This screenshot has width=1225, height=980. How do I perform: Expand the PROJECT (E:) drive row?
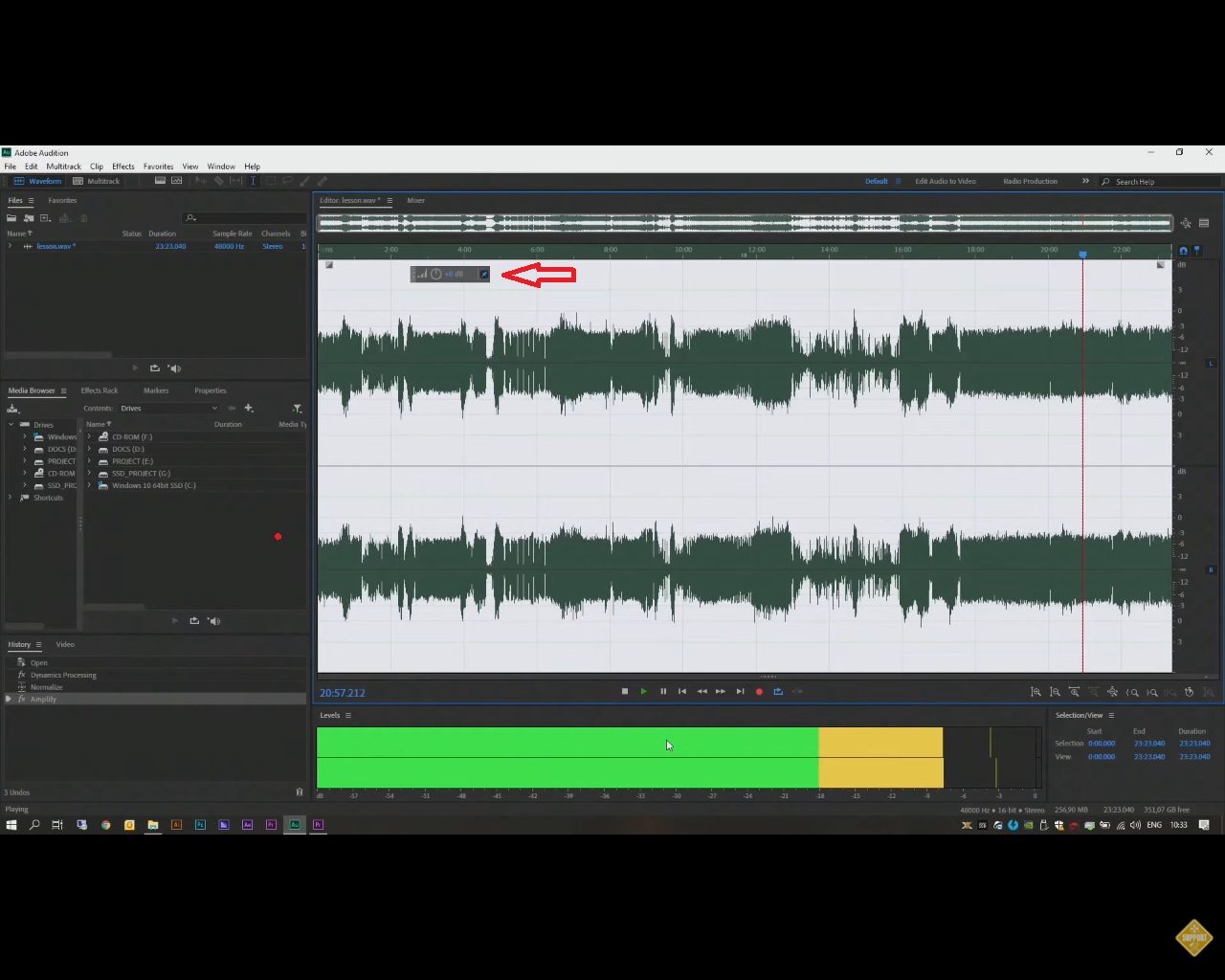click(x=89, y=461)
